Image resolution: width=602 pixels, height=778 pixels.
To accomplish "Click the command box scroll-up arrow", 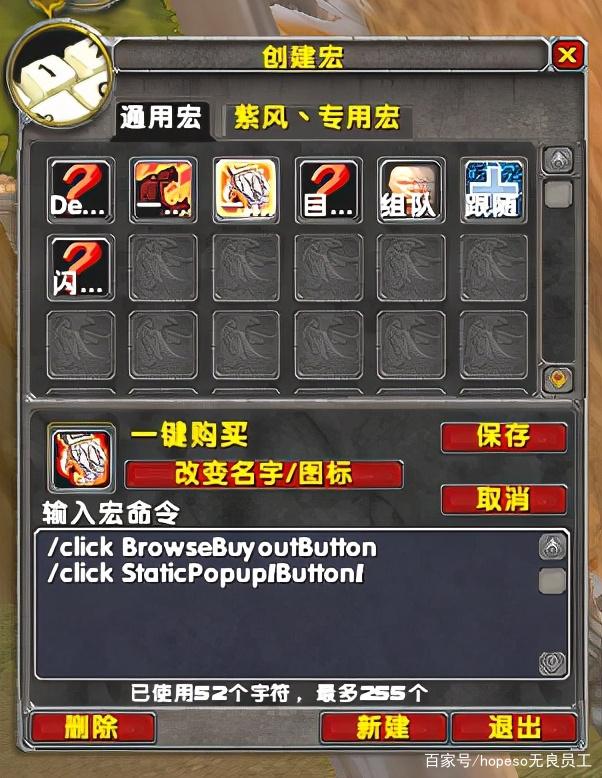I will point(552,547).
